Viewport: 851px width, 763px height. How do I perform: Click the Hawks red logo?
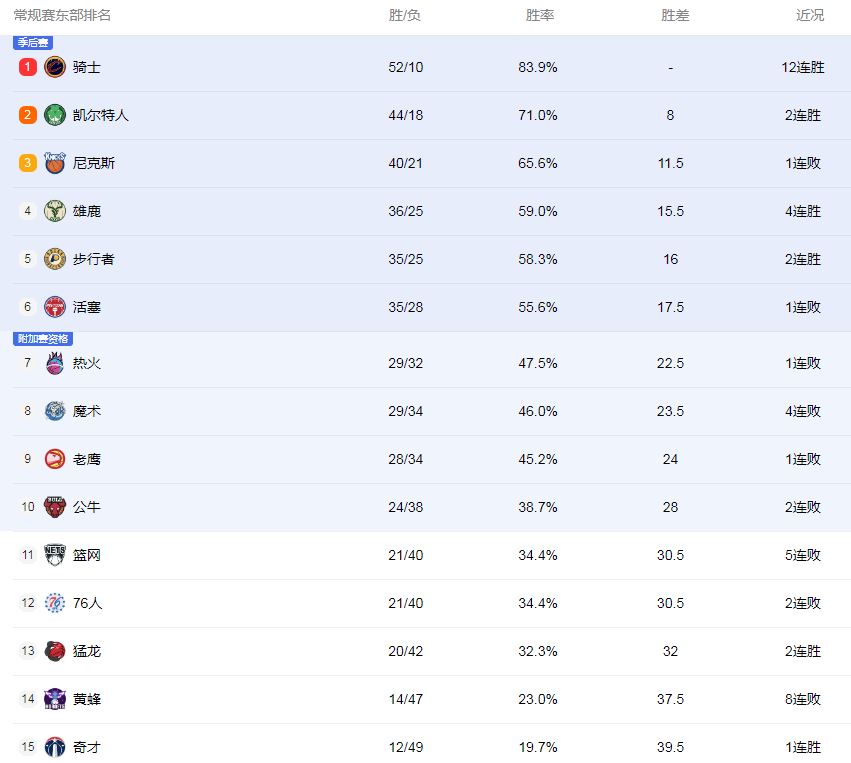[55, 459]
